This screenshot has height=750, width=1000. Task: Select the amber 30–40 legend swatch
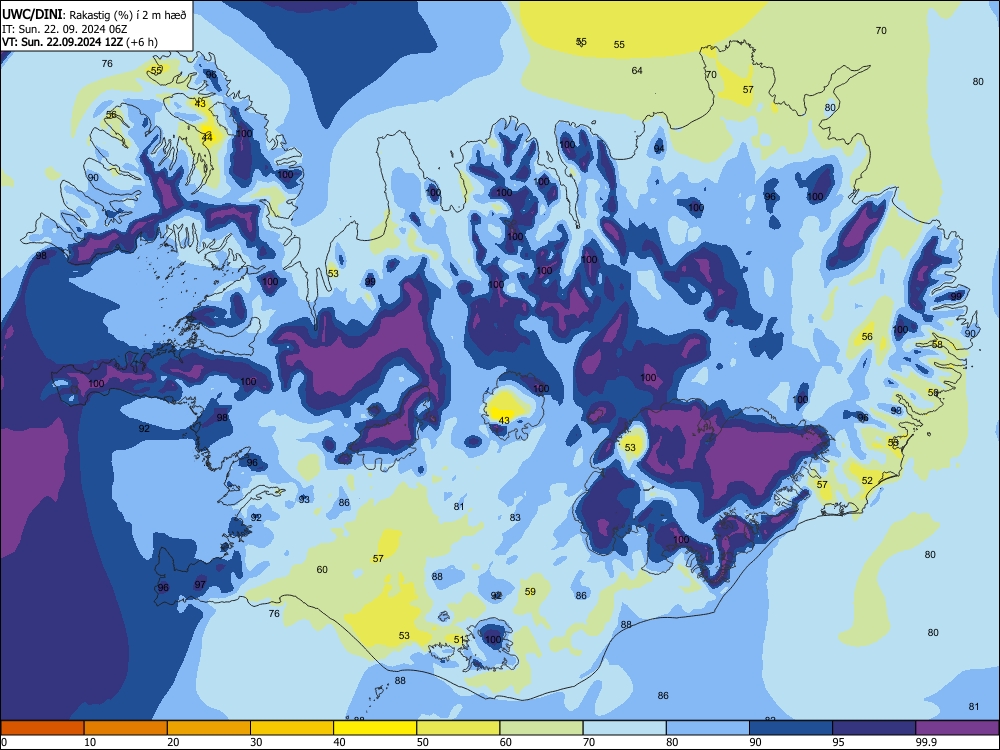[292, 728]
